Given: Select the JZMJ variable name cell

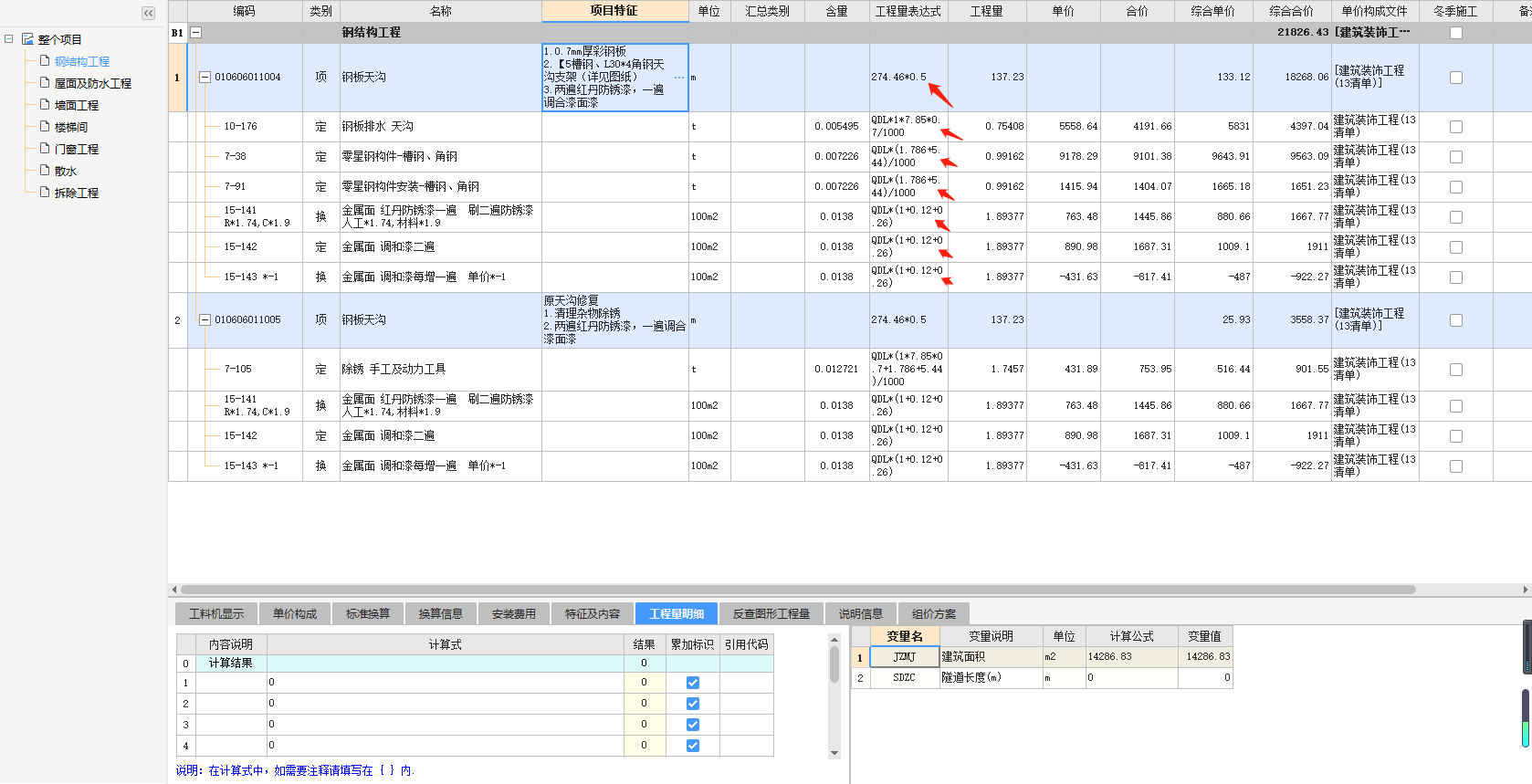Looking at the screenshot, I should 905,656.
